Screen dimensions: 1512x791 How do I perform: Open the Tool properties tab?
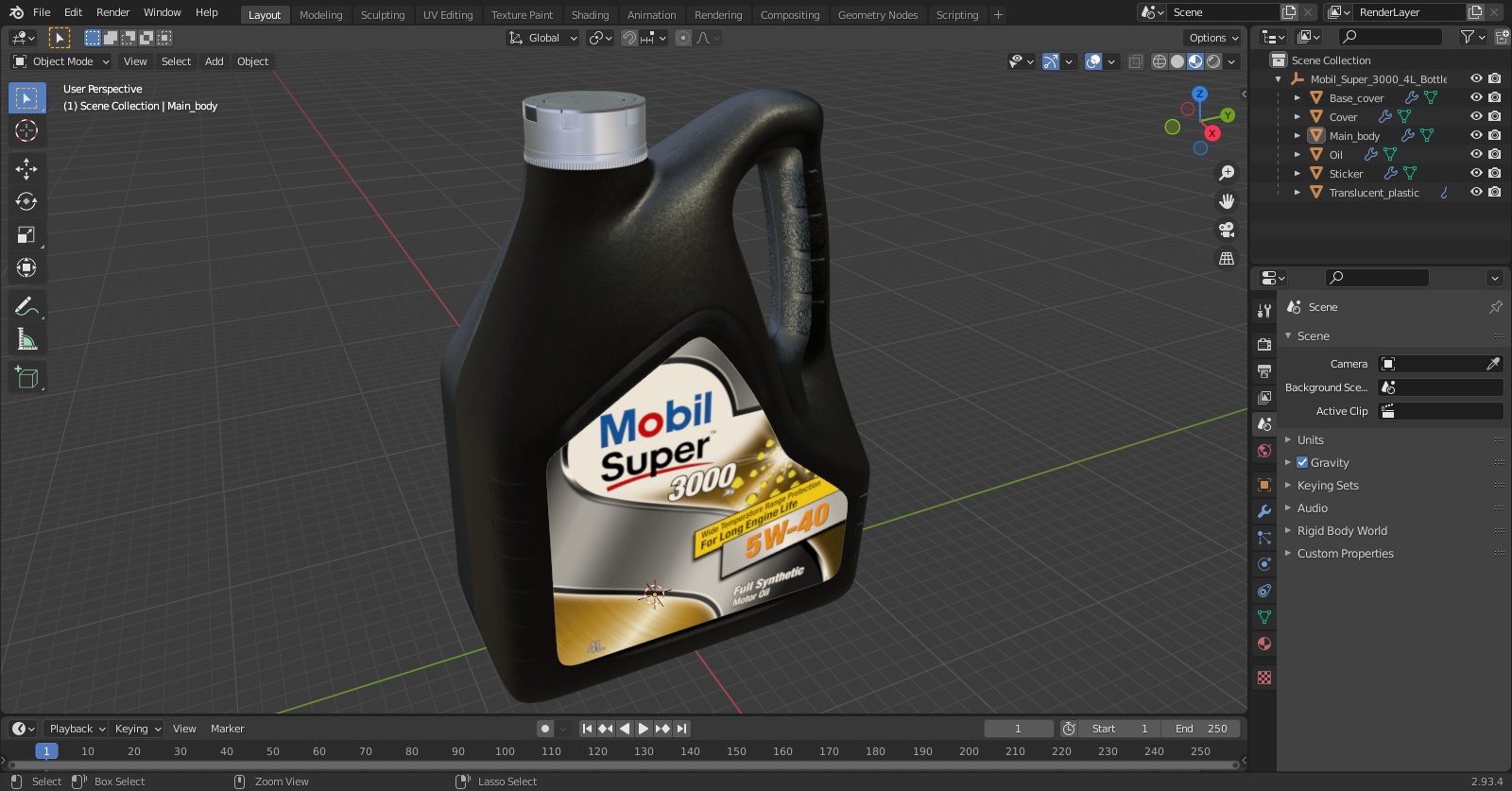click(1264, 311)
